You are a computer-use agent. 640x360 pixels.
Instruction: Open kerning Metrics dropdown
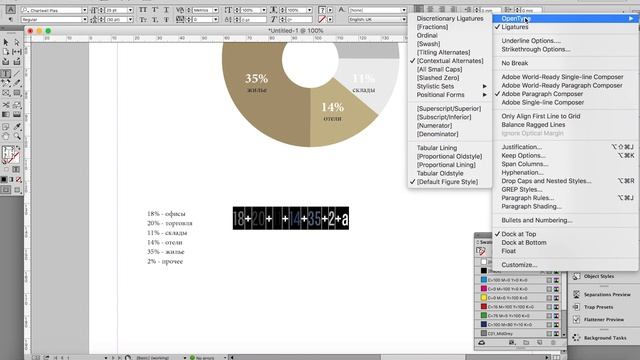click(216, 10)
